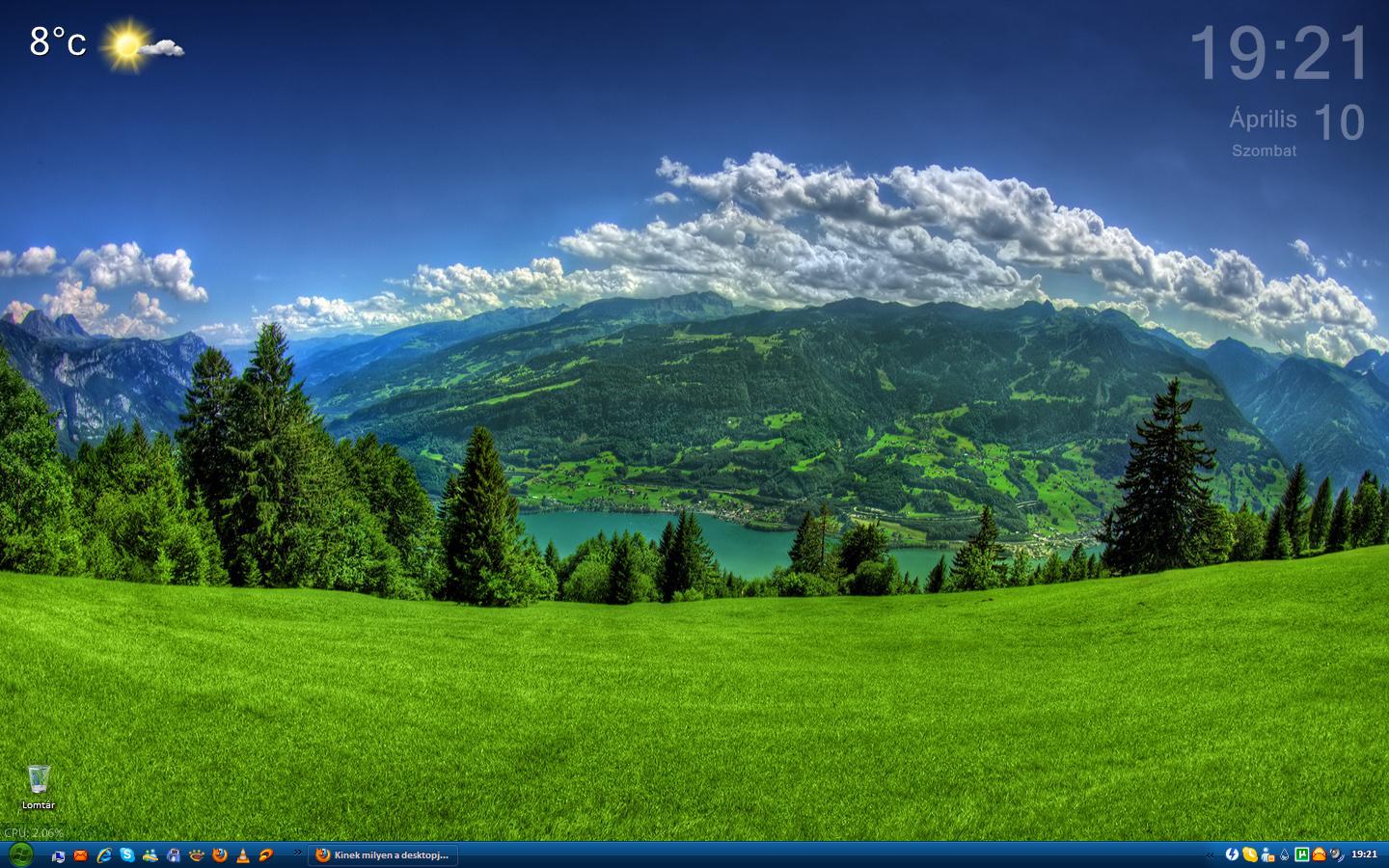Open VLC media player cone icon

pyautogui.click(x=243, y=855)
